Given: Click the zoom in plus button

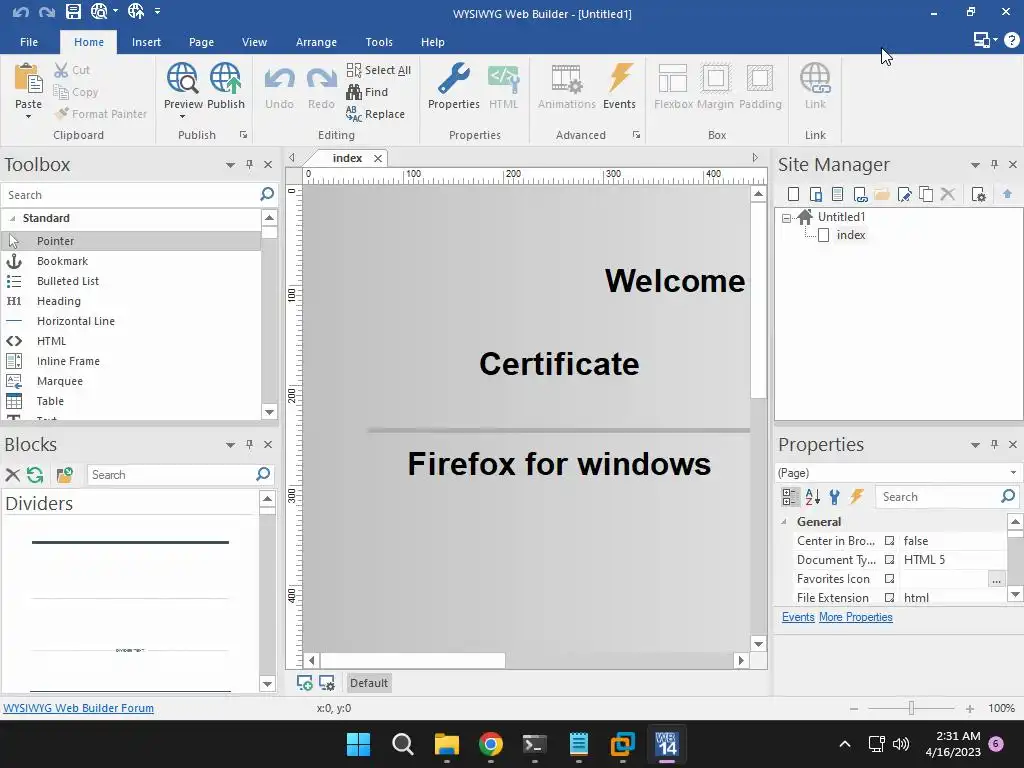Looking at the screenshot, I should pos(970,709).
